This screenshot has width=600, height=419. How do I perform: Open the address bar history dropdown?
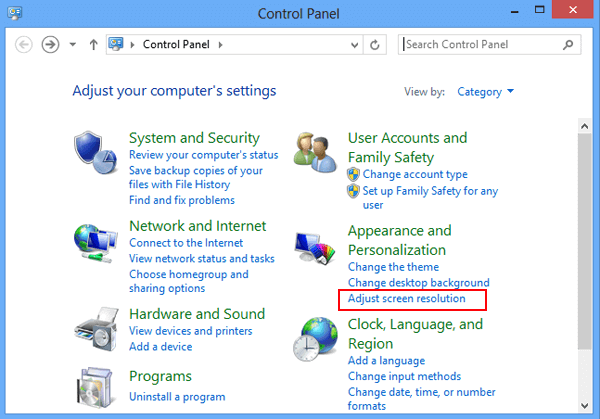(x=352, y=45)
